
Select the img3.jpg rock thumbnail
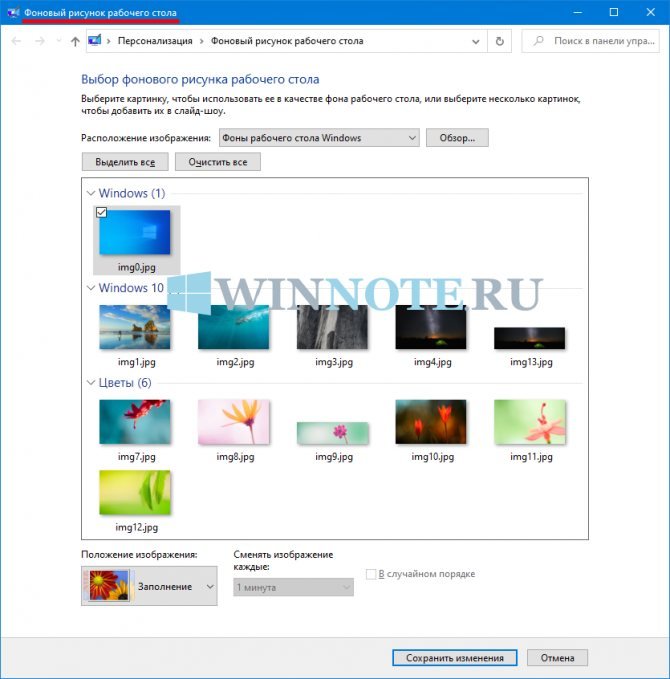tap(332, 327)
